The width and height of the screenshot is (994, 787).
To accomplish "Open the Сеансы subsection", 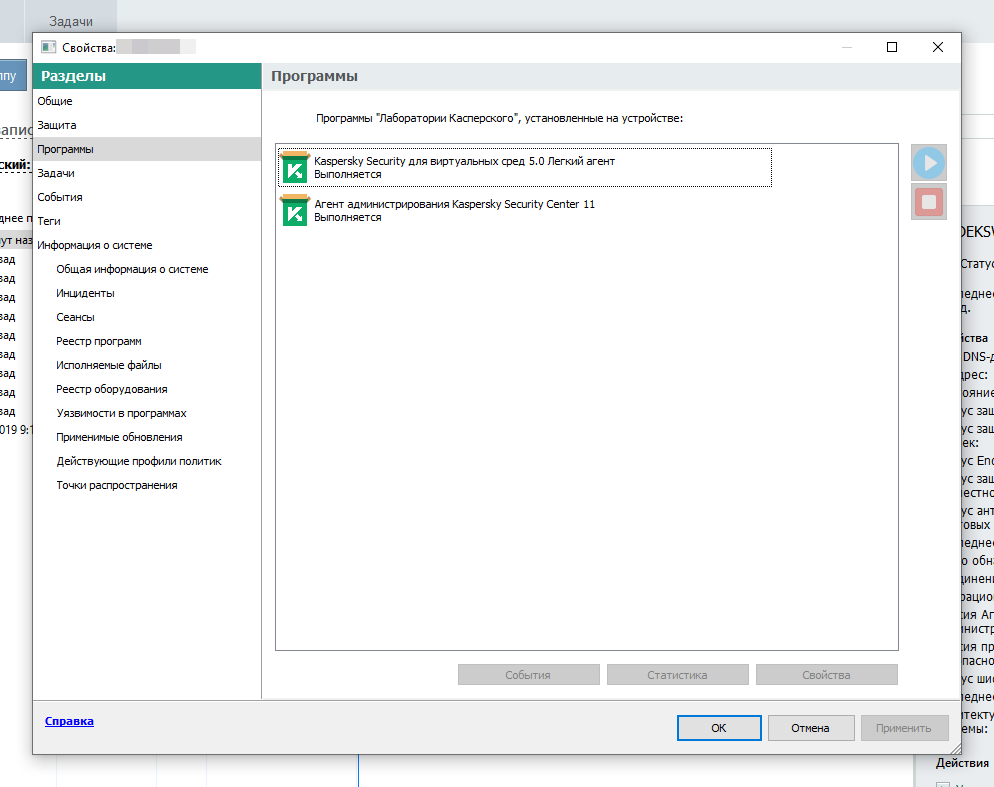I will (75, 318).
